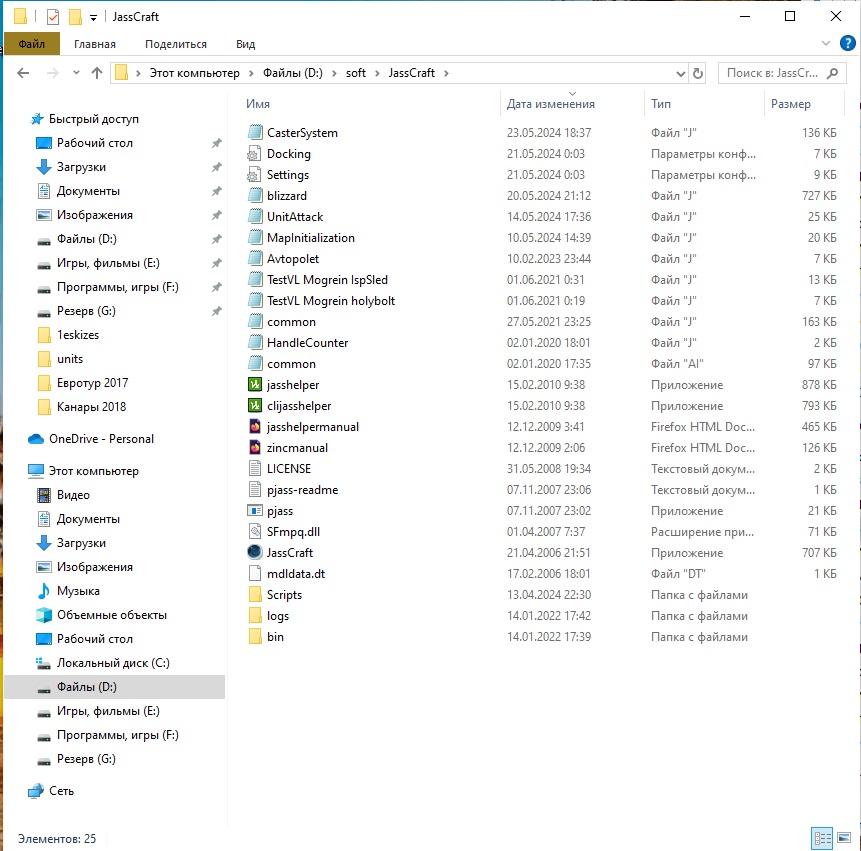Open the Файл ribbon tab
861x851 pixels.
coord(32,44)
